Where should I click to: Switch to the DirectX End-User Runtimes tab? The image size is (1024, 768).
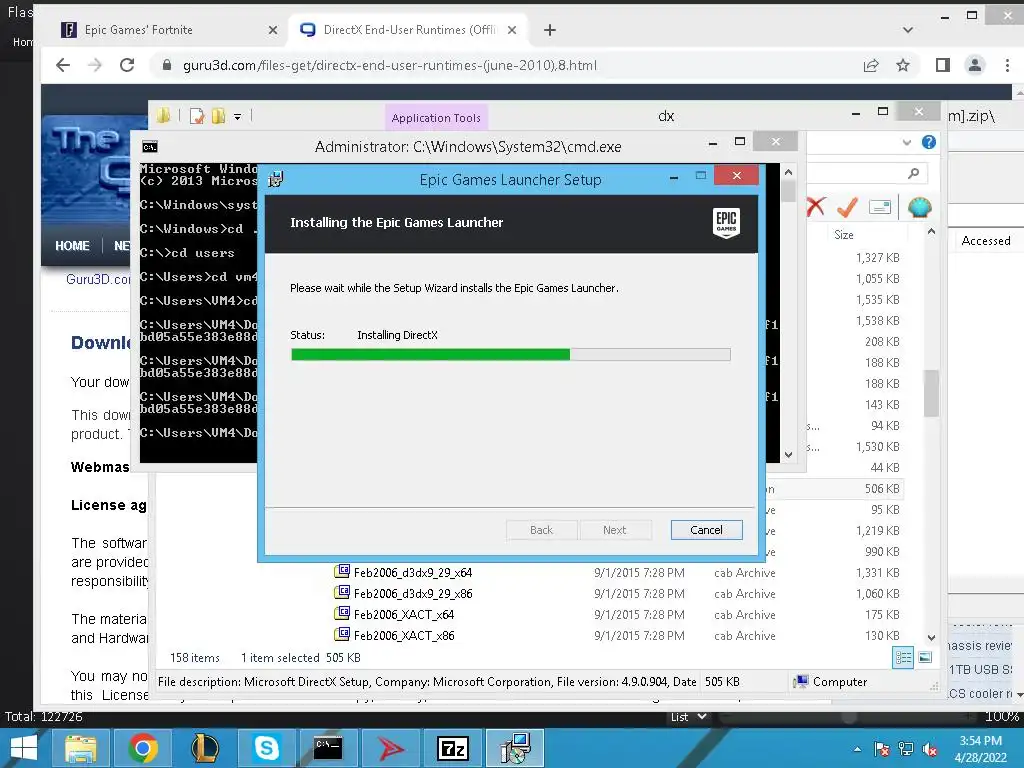click(x=409, y=30)
